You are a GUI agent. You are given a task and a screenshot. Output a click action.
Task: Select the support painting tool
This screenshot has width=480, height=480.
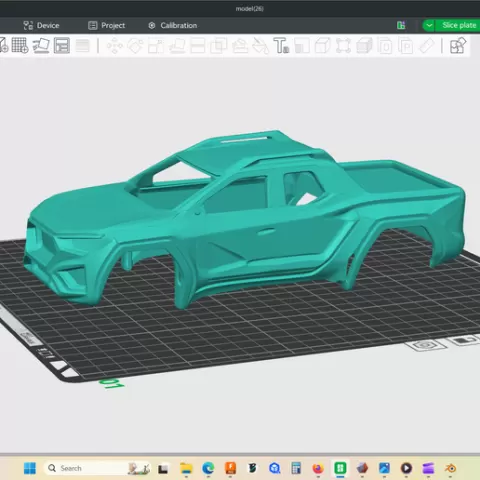[240, 46]
